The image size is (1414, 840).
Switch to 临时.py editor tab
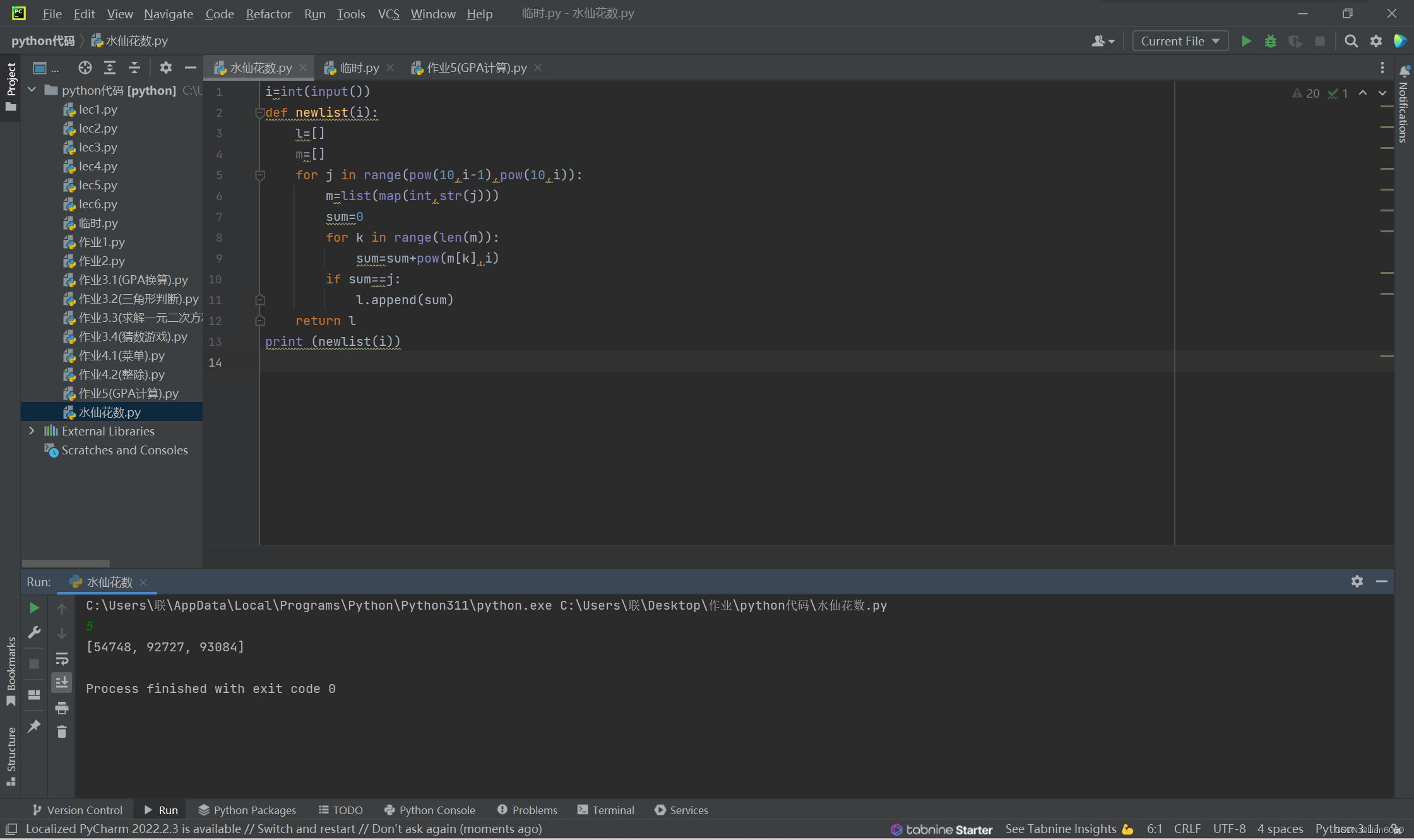[x=358, y=68]
